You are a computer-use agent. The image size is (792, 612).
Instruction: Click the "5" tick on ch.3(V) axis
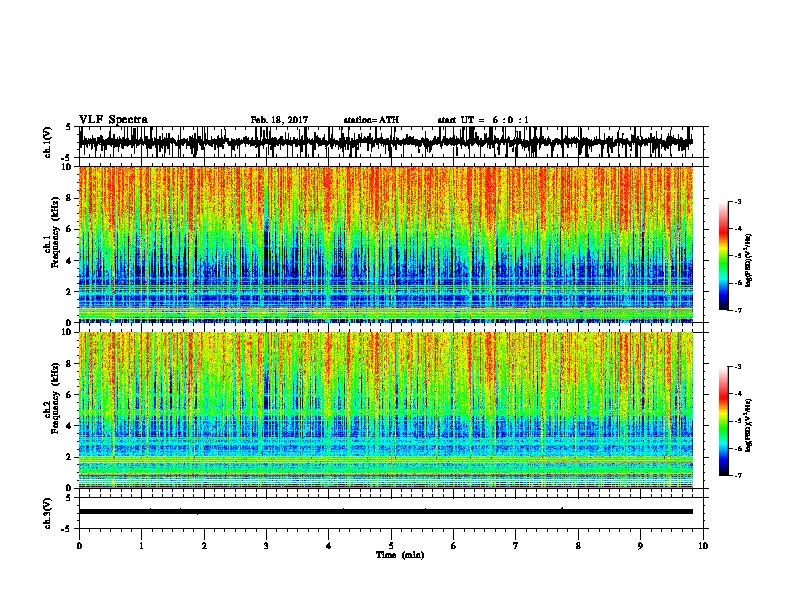pos(69,498)
